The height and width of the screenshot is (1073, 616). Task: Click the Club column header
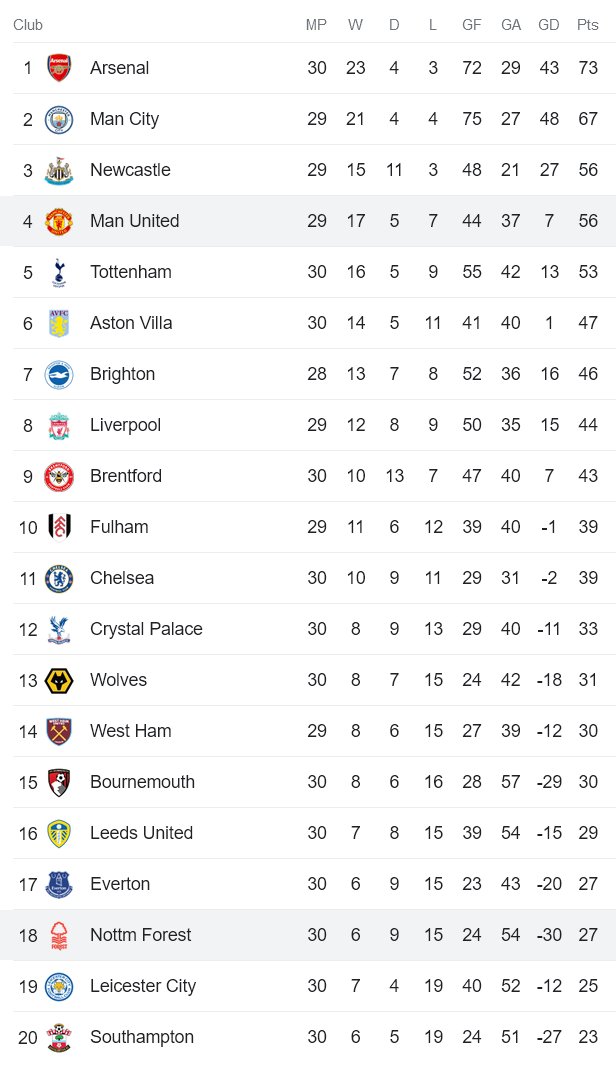click(28, 25)
